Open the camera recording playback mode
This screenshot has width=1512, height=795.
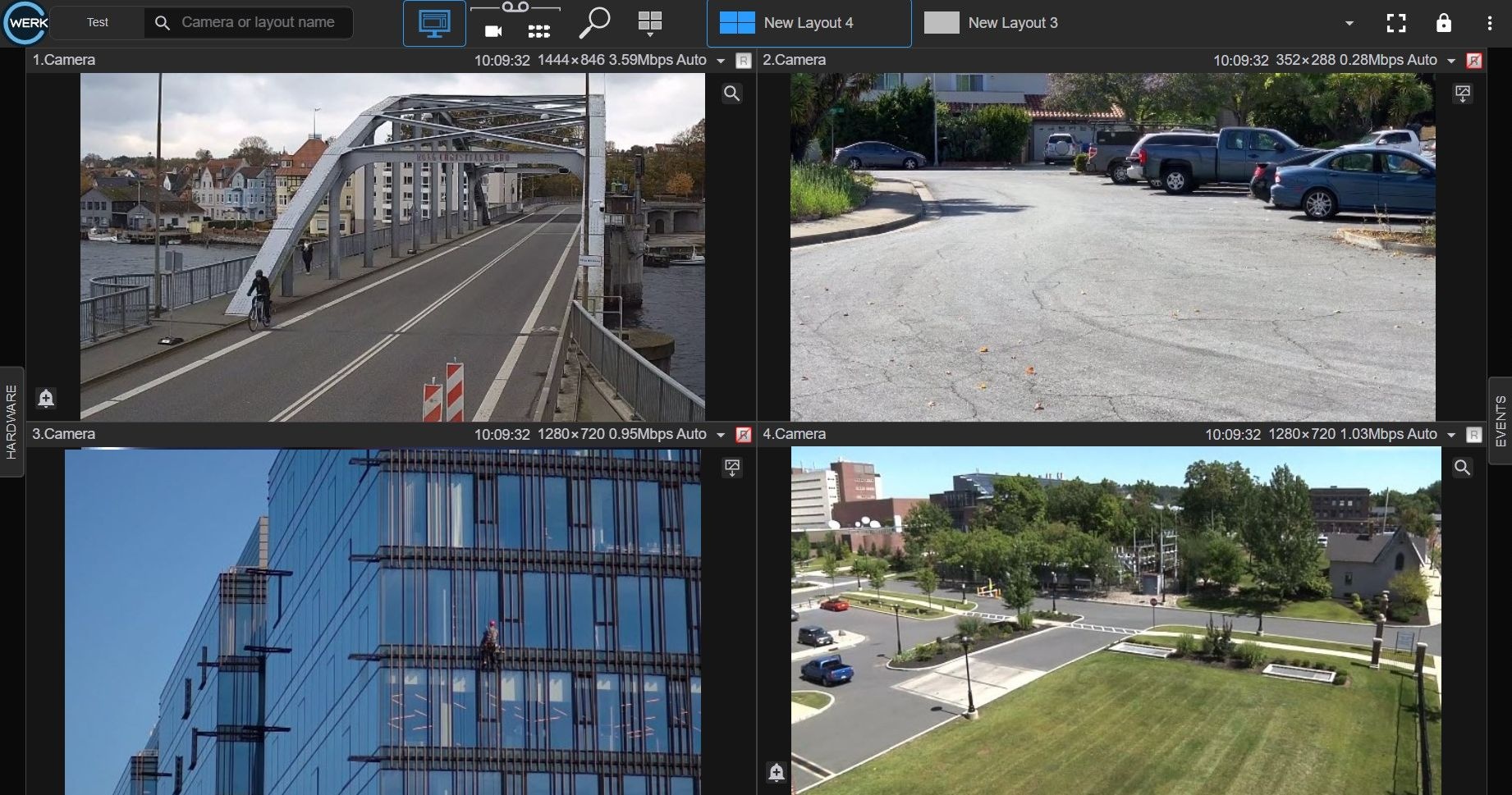pyautogui.click(x=493, y=31)
